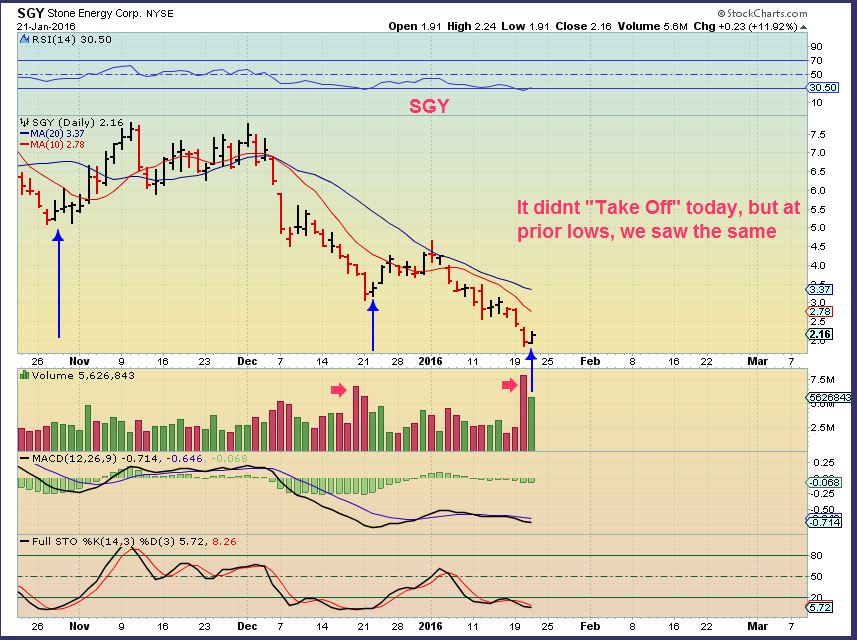857x640 pixels.
Task: Click Nov on the date axis under price chart
Action: 79,361
